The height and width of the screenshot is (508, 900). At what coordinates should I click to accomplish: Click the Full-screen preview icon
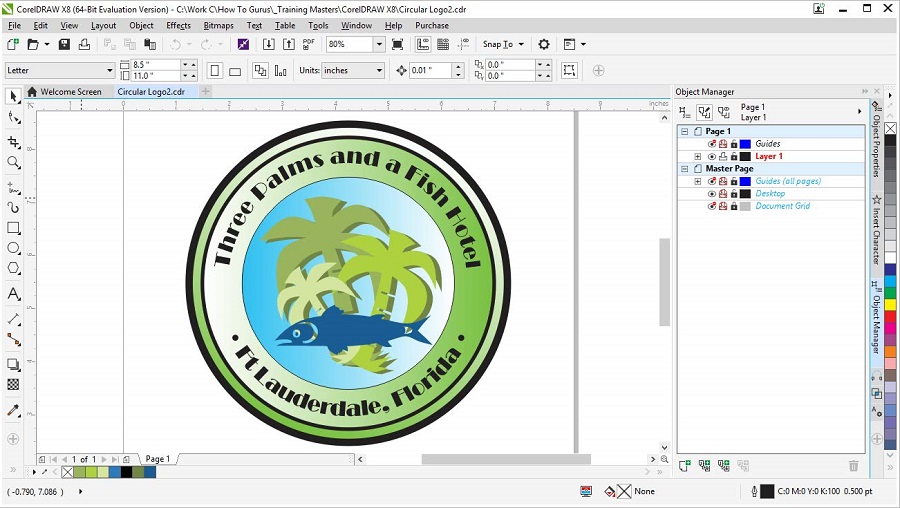tap(397, 44)
